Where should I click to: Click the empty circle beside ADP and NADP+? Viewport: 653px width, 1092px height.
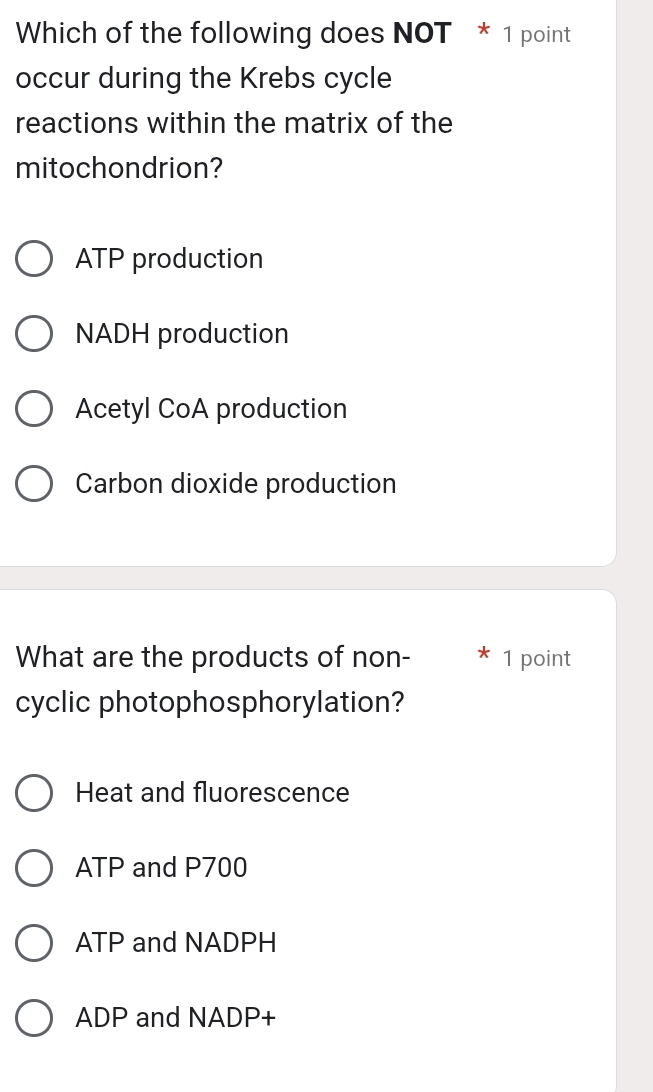click(34, 1017)
